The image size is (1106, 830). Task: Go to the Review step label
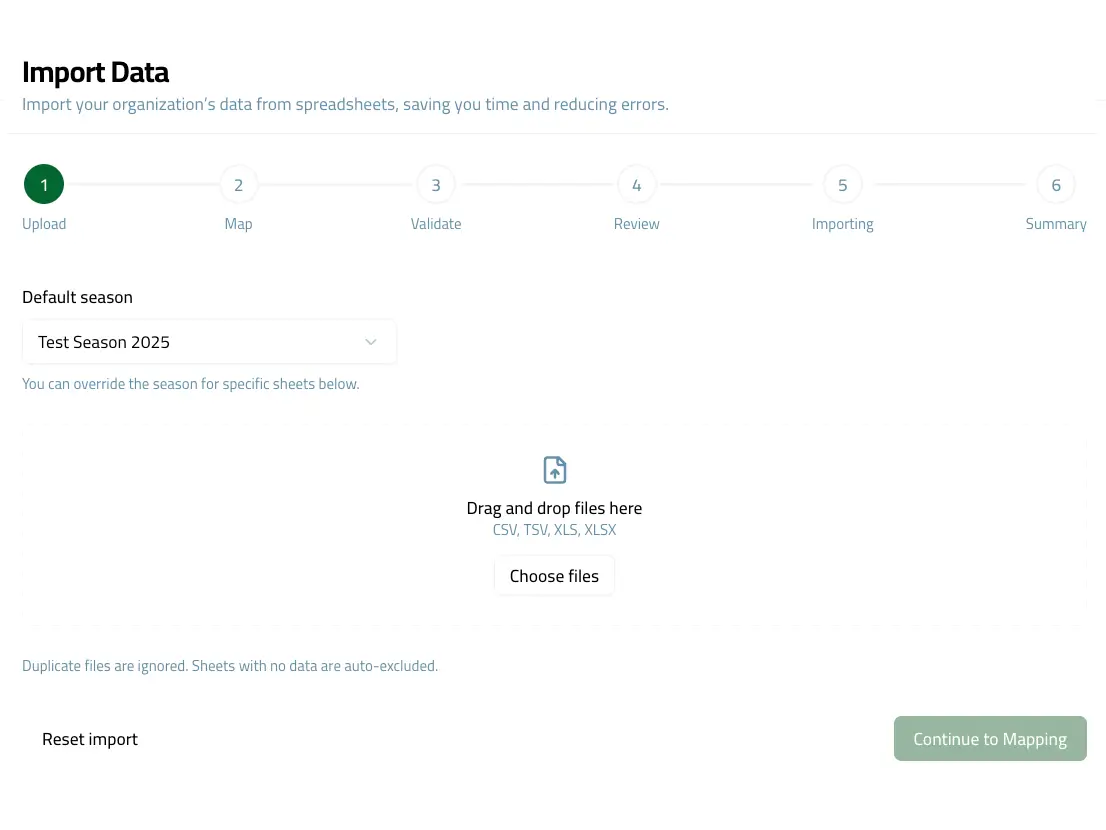[637, 224]
